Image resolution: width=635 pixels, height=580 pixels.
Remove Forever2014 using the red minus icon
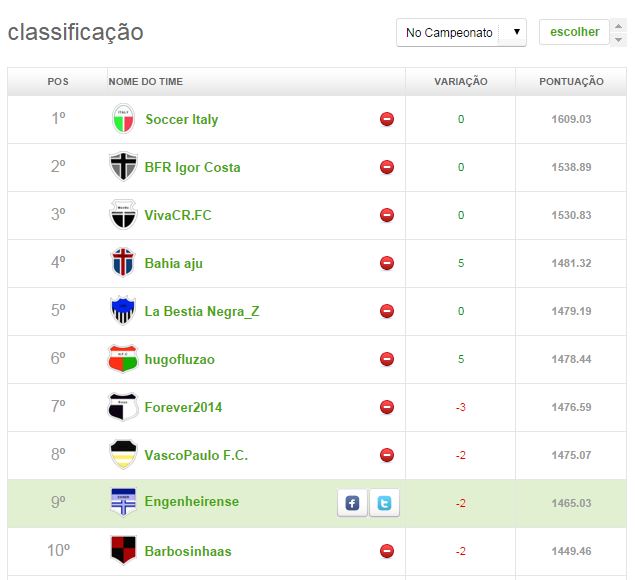(x=387, y=407)
